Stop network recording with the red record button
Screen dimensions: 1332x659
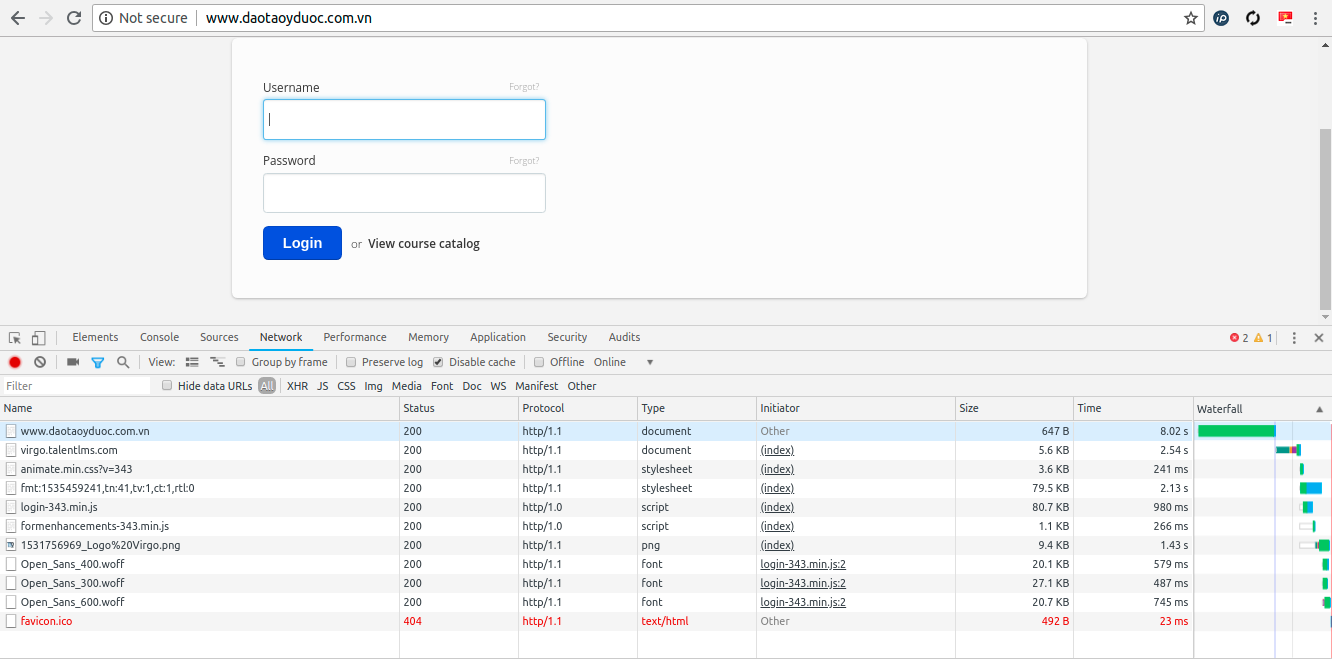click(15, 362)
